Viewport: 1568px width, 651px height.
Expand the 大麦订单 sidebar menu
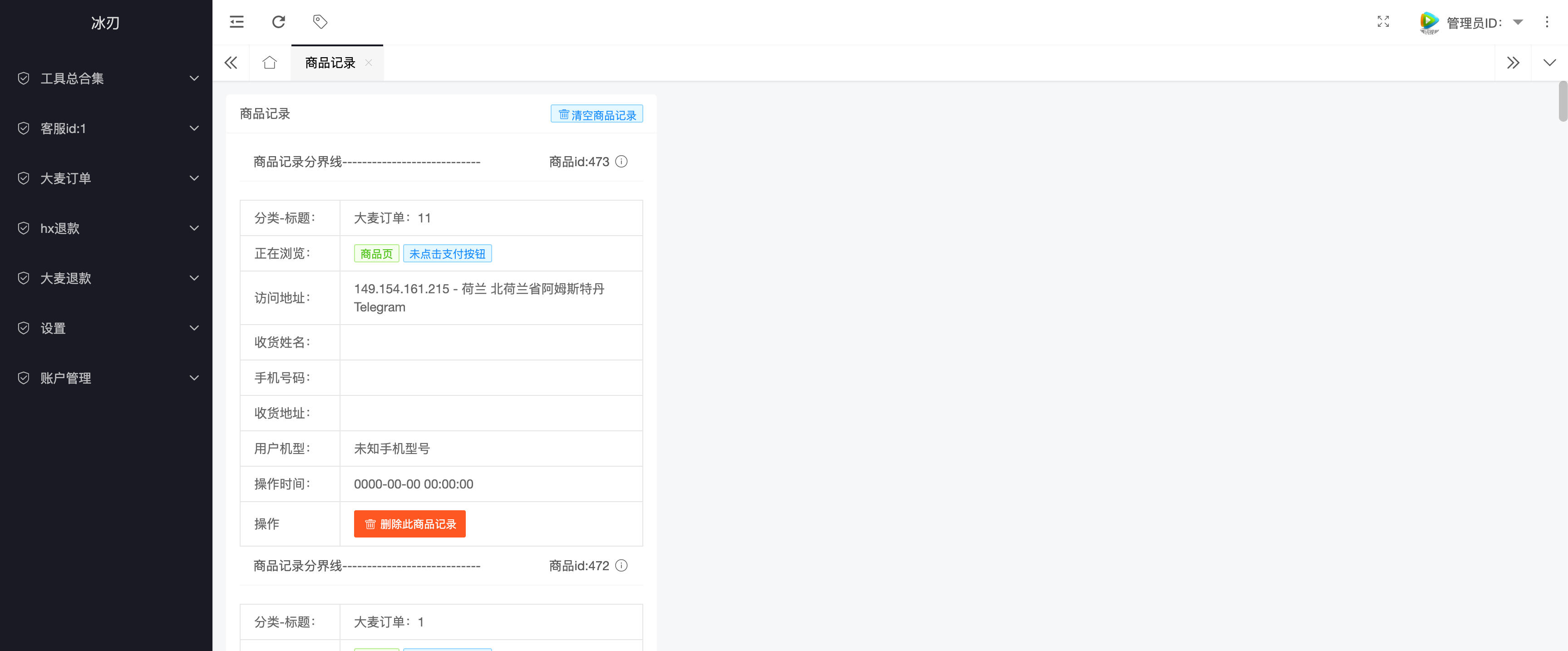click(x=106, y=178)
